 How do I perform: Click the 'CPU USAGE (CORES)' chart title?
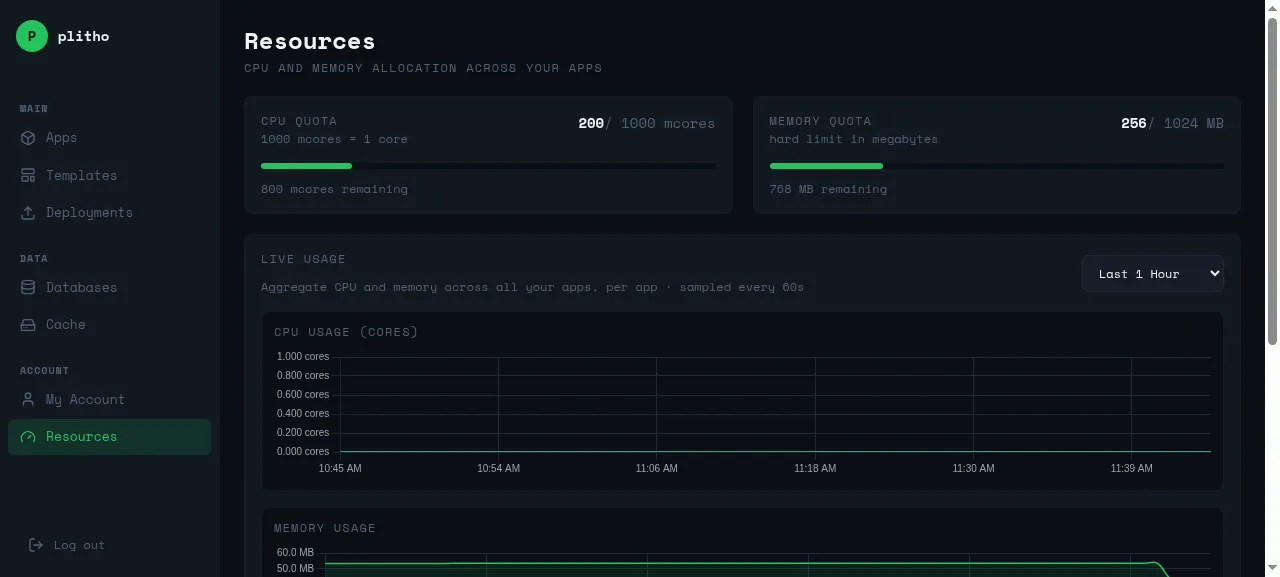coord(346,332)
